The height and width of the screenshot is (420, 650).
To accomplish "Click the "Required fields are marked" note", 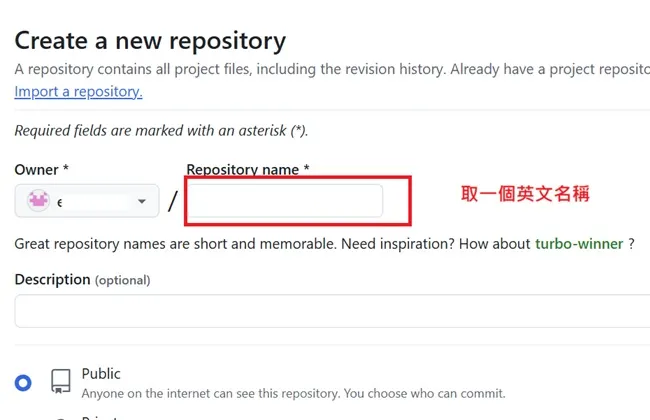I will click(160, 131).
